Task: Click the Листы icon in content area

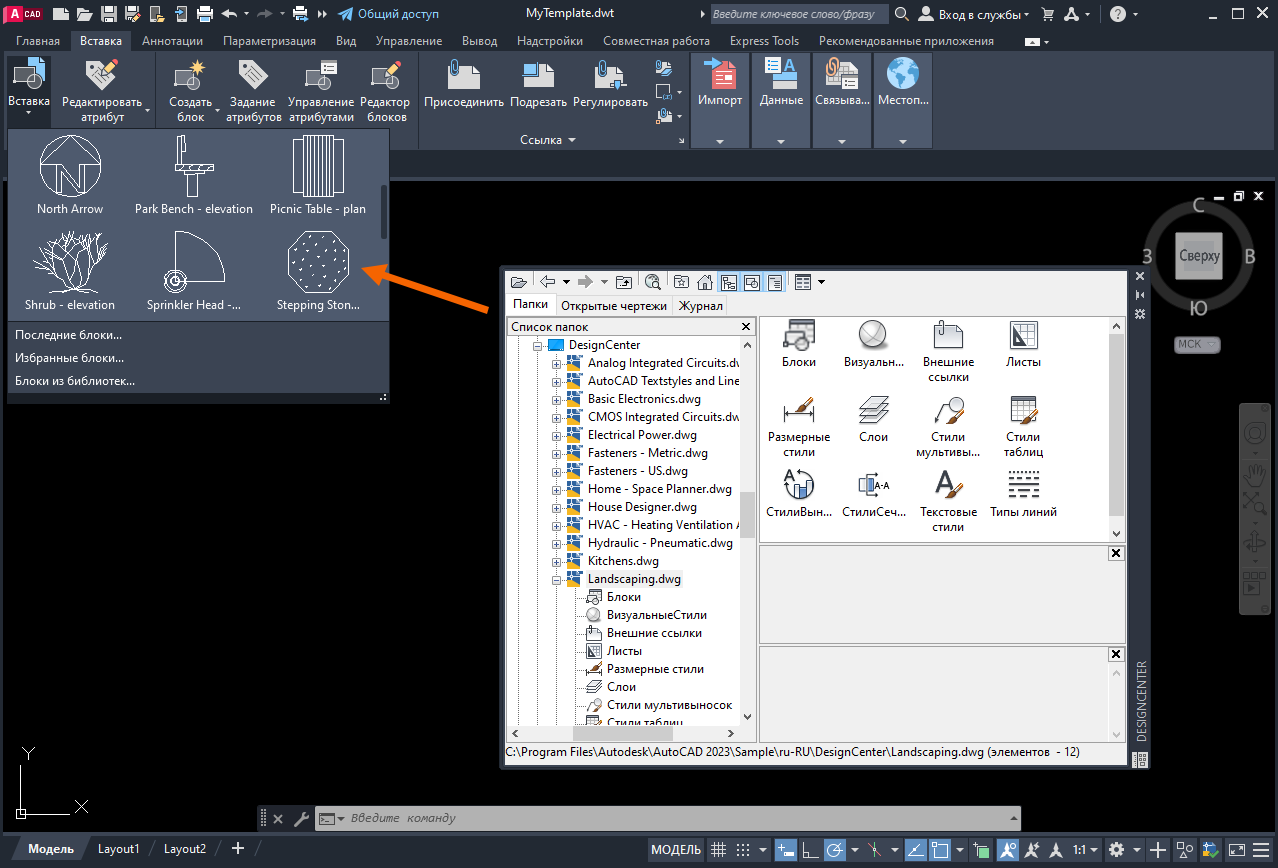Action: (1024, 345)
